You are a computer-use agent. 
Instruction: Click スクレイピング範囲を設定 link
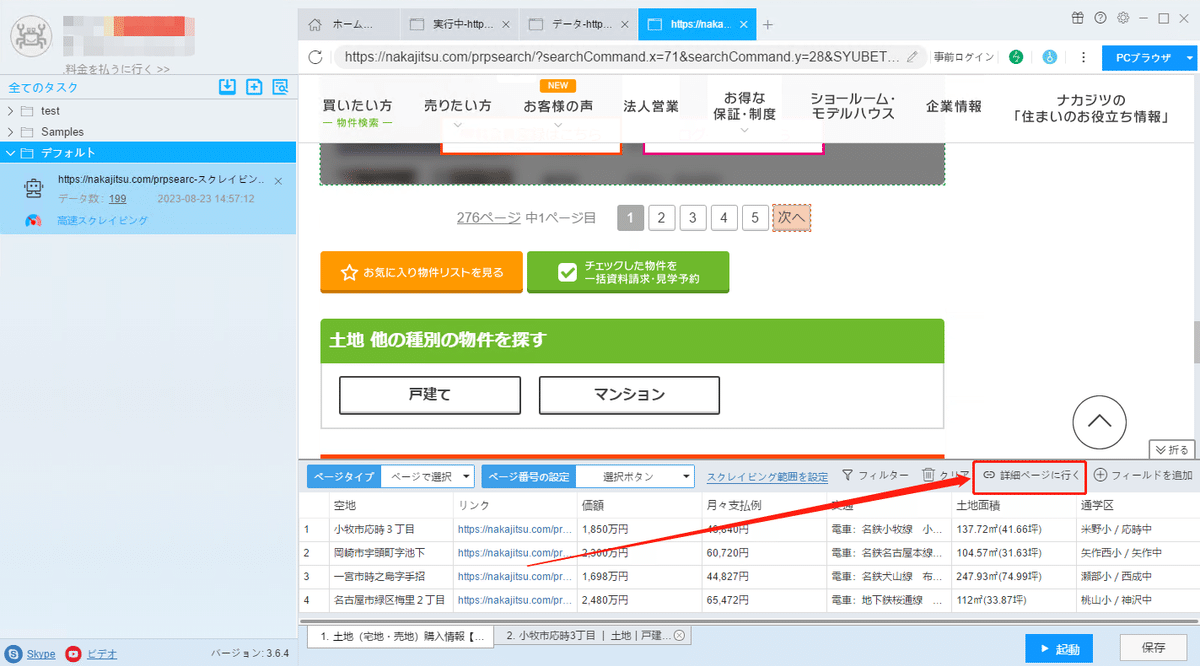767,477
